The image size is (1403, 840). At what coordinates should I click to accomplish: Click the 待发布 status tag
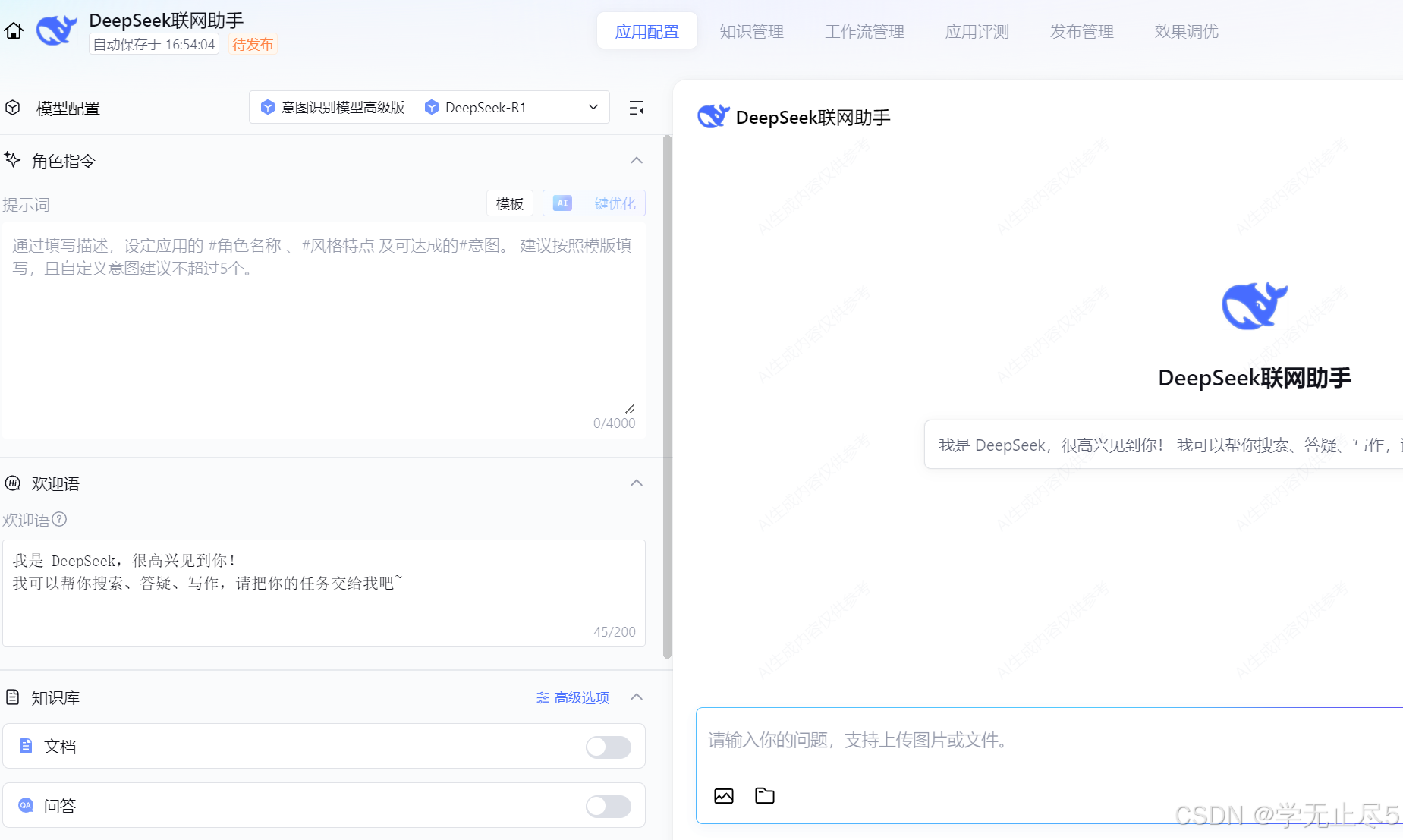[253, 44]
